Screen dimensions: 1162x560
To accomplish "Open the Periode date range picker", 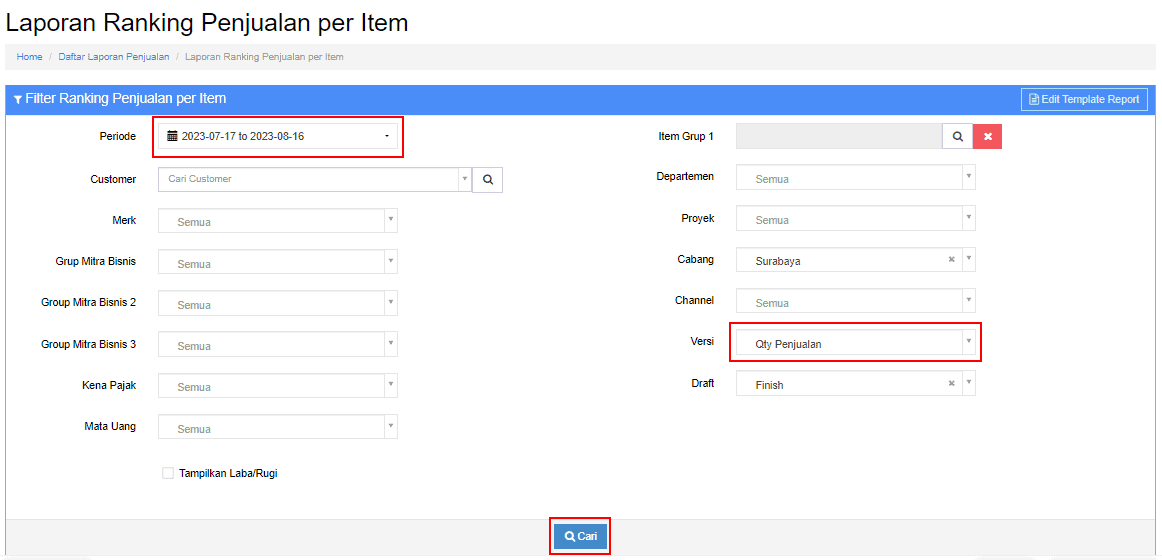I will pyautogui.click(x=278, y=136).
